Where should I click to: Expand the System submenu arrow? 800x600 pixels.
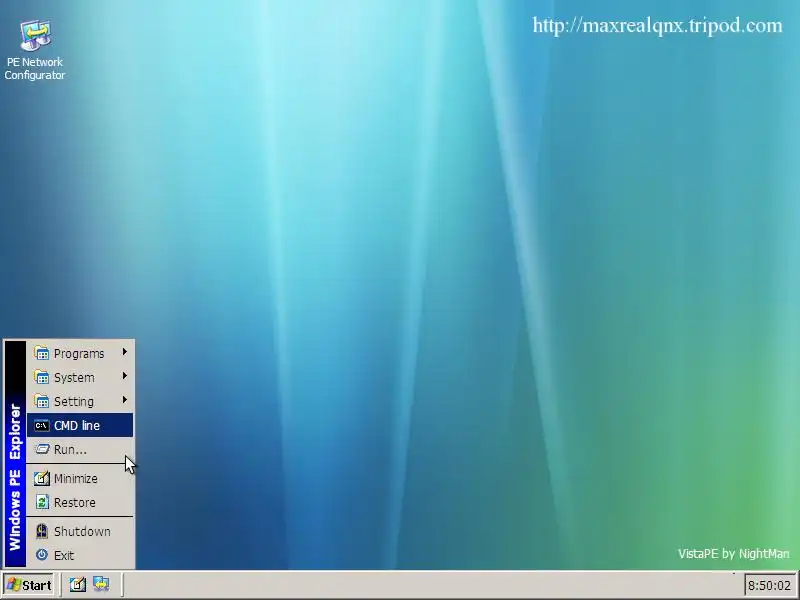[124, 376]
